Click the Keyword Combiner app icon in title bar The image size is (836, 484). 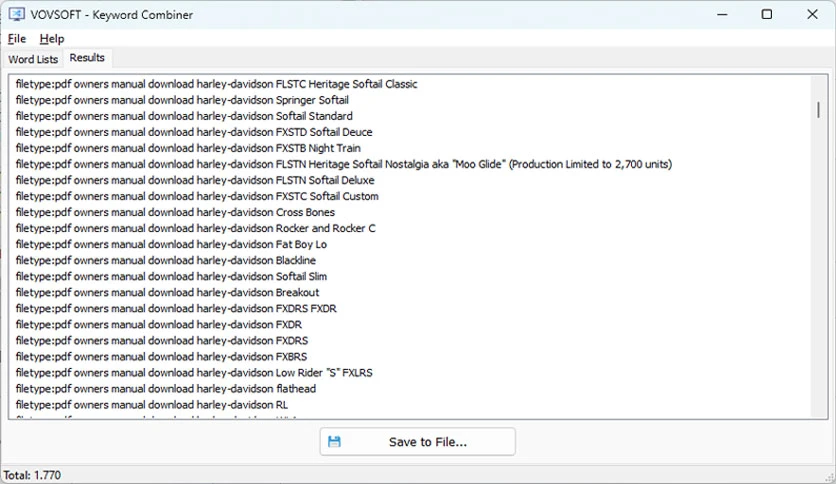pyautogui.click(x=17, y=14)
